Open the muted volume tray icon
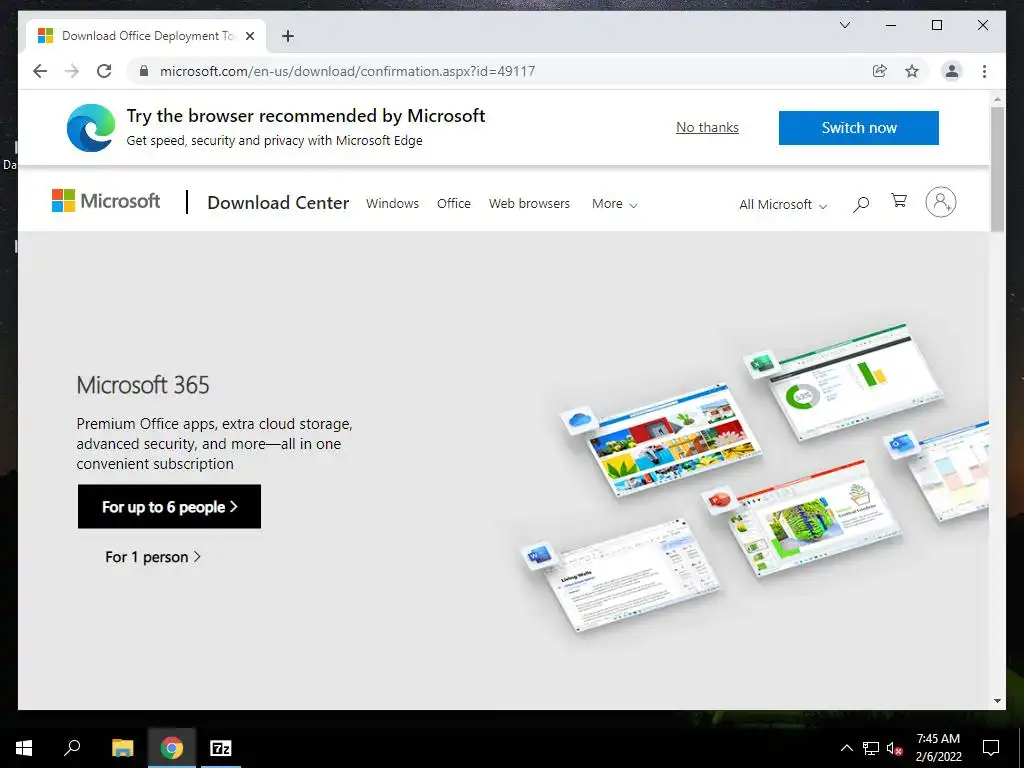This screenshot has width=1024, height=768. click(x=894, y=748)
